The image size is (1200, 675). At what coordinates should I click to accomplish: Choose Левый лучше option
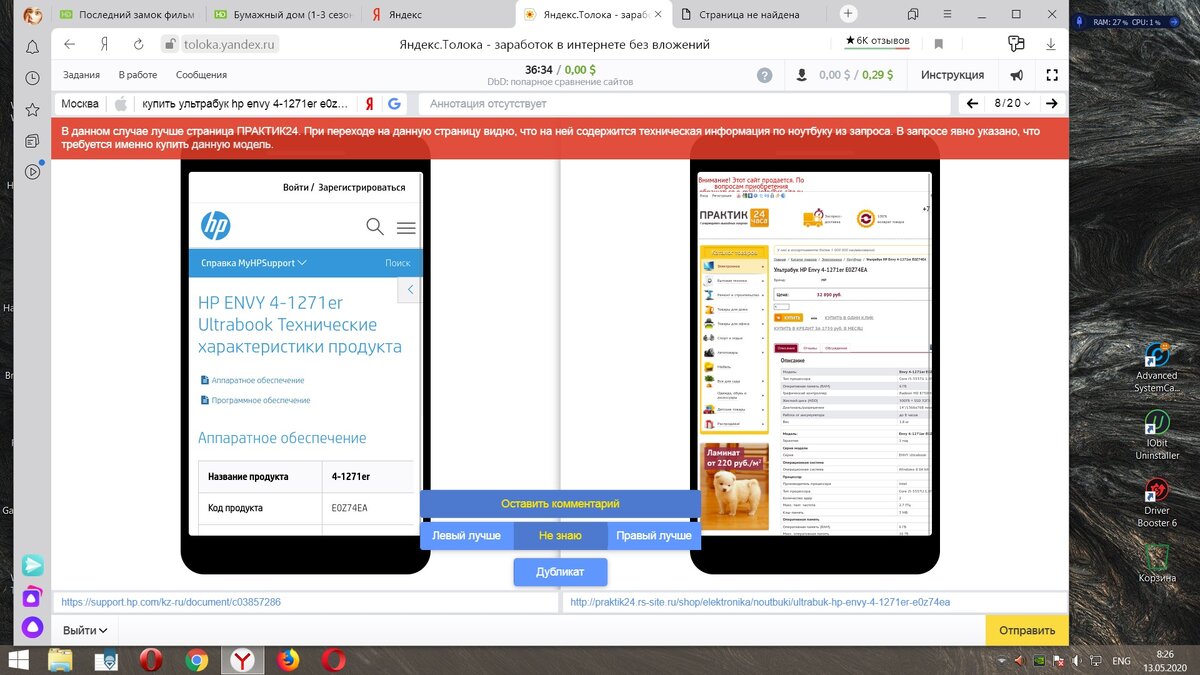tap(466, 536)
